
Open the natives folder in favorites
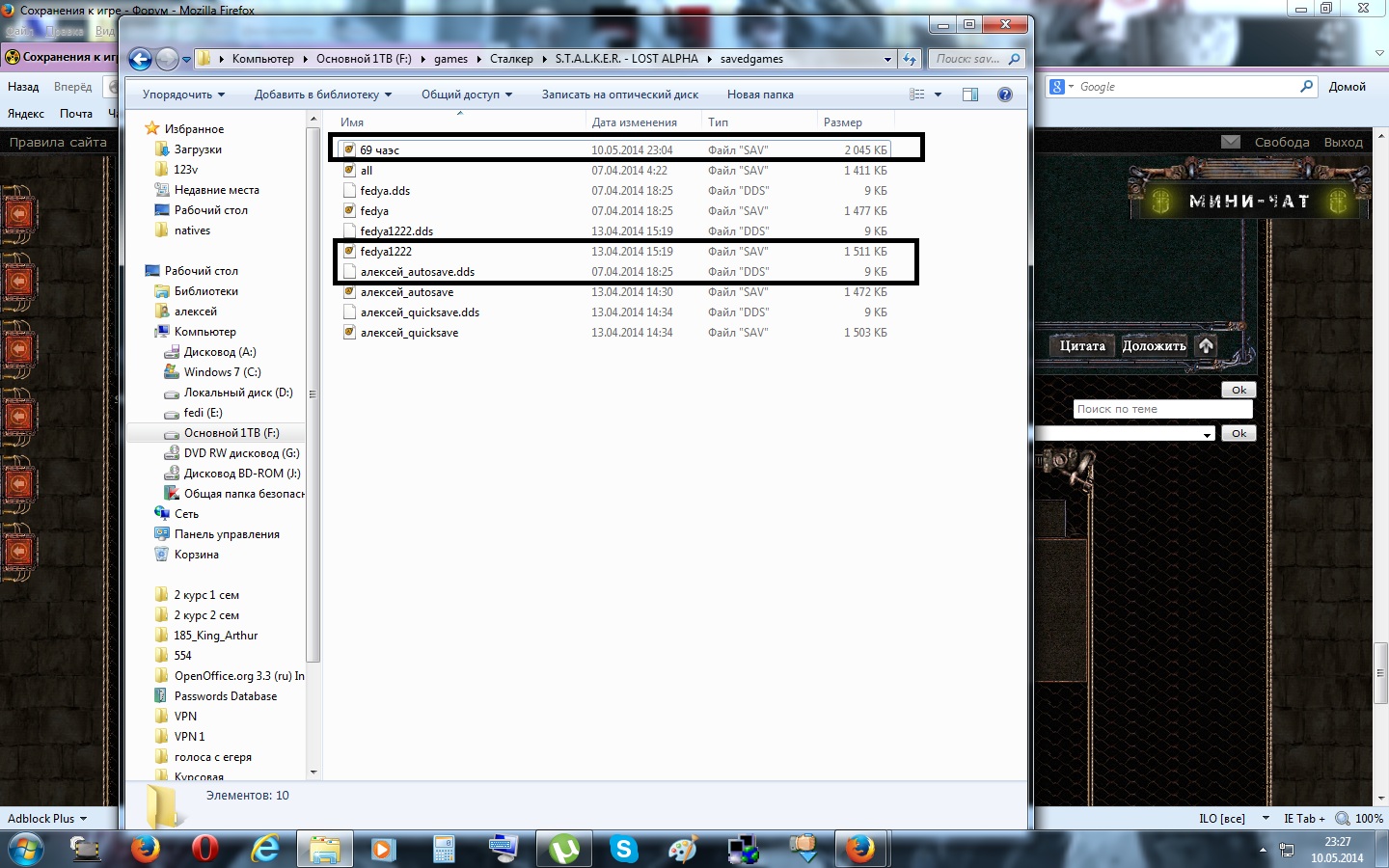coord(192,231)
